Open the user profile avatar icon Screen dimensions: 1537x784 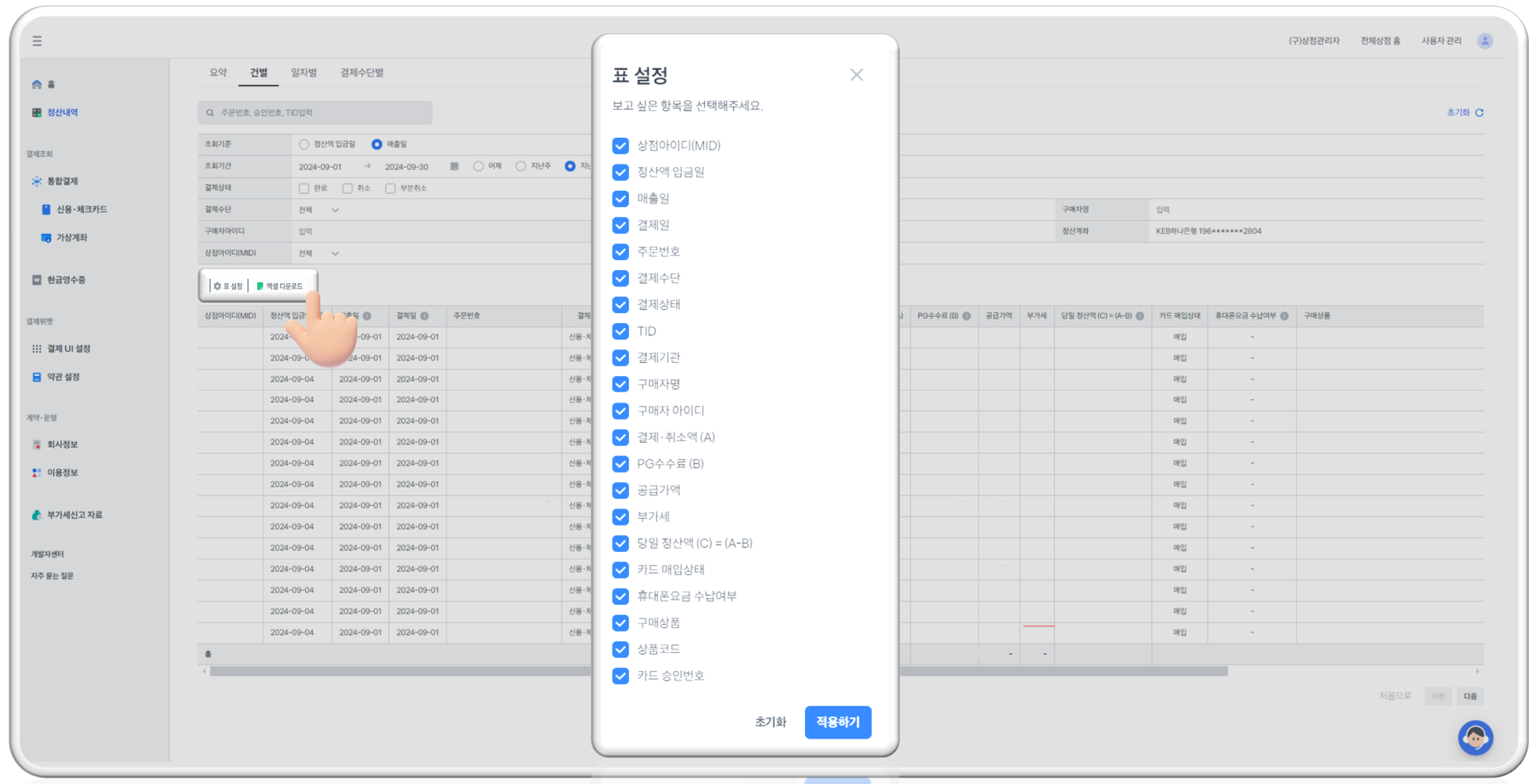(1484, 41)
